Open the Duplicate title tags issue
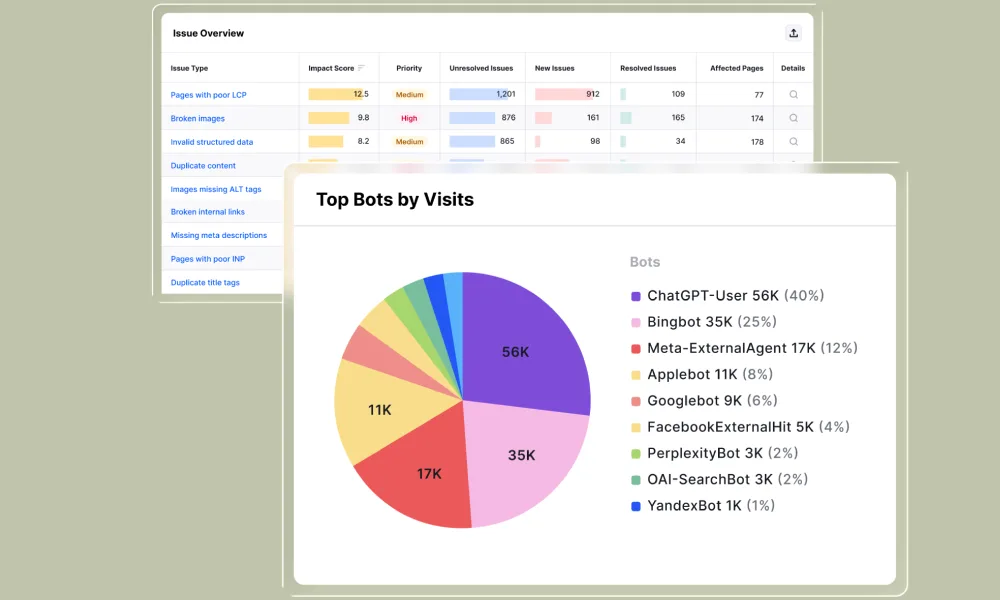Viewport: 1000px width, 600px height. click(x=205, y=282)
